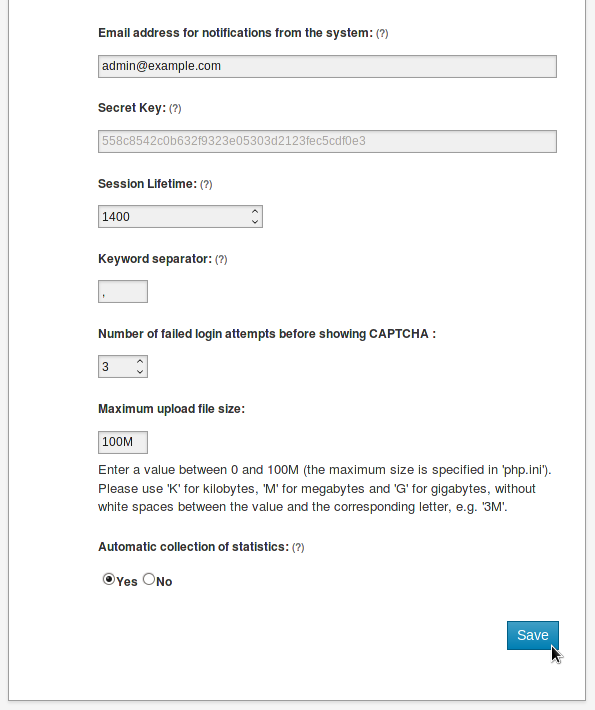Show Automatic collection of statistics help
This screenshot has height=710, width=595.
tap(298, 547)
